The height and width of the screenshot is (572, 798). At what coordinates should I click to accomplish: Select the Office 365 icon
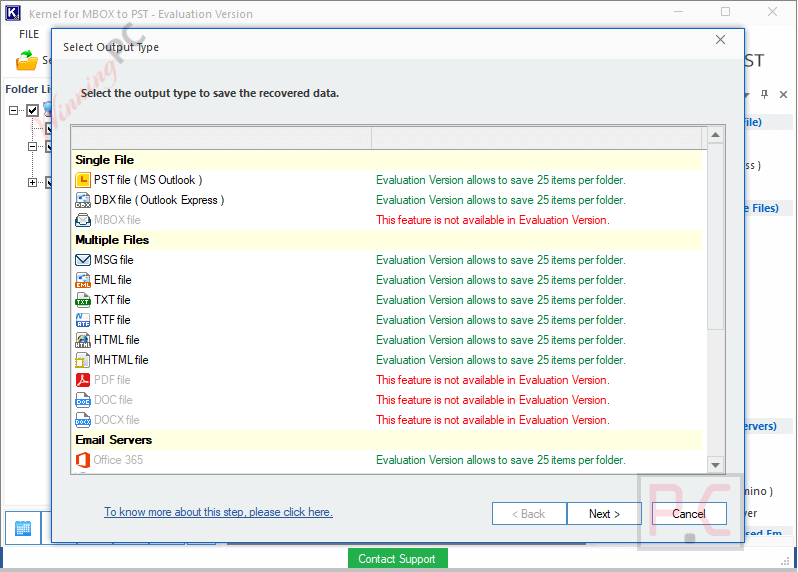[x=83, y=460]
